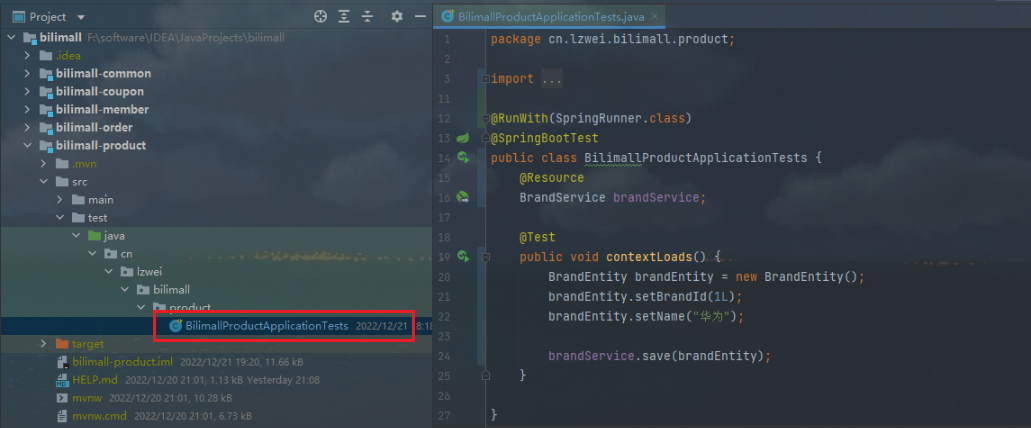The width and height of the screenshot is (1031, 428).
Task: Collapse the bilimall root project node
Action: [11, 37]
